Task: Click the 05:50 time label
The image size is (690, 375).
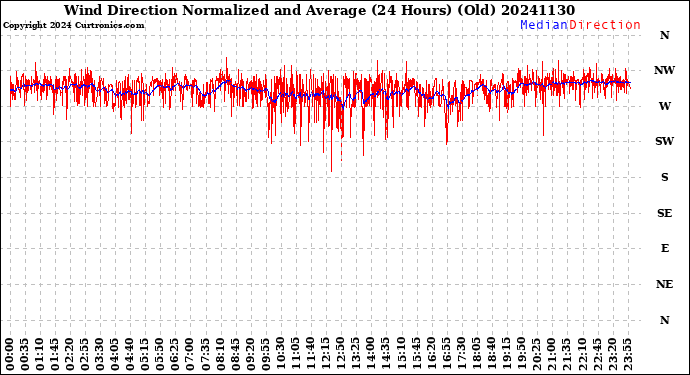Action: [x=160, y=354]
